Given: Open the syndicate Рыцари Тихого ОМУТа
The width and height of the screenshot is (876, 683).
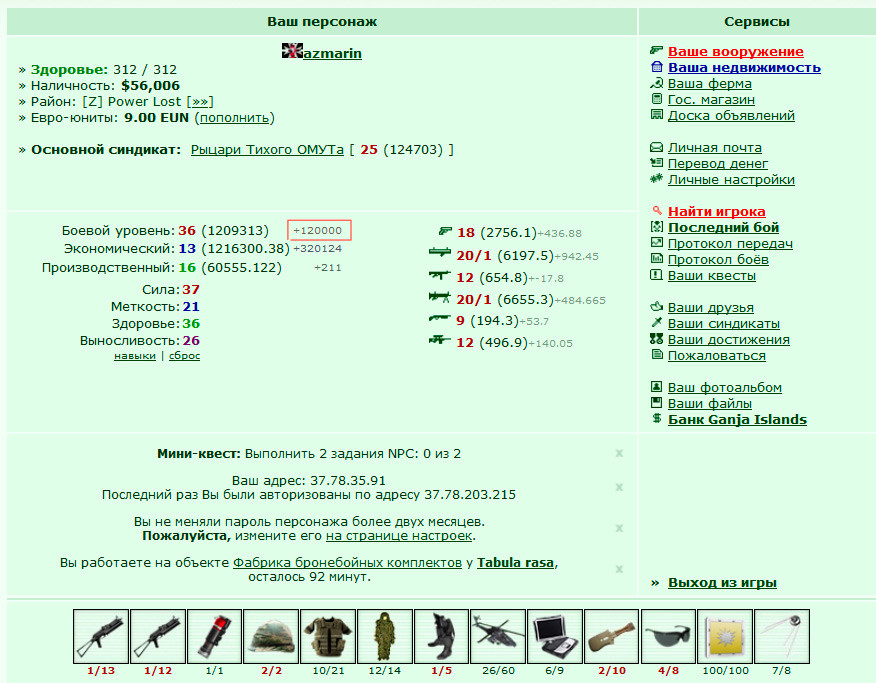Looking at the screenshot, I should coord(267,150).
